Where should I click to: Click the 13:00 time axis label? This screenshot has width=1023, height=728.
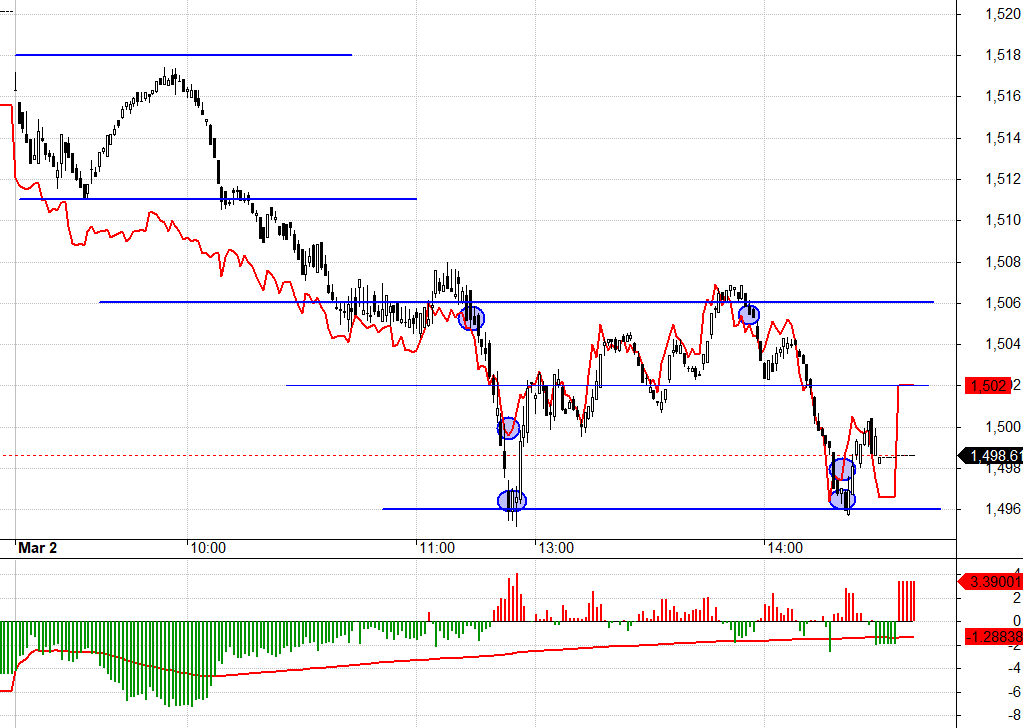(555, 548)
